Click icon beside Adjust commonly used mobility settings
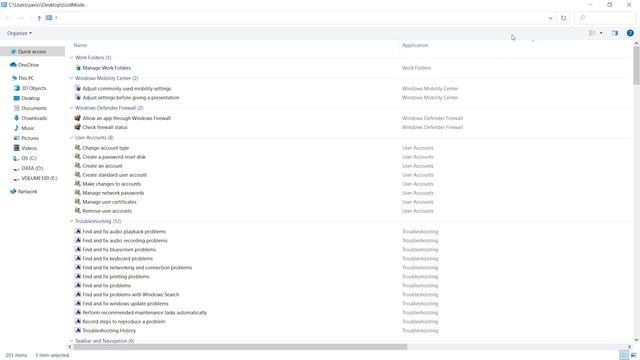 (x=78, y=88)
